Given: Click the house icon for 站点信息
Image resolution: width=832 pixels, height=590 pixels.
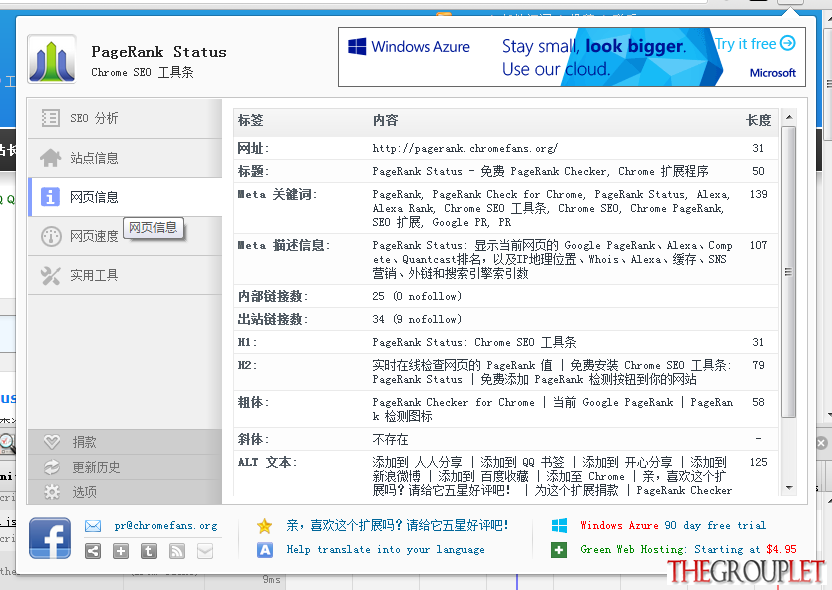Looking at the screenshot, I should 50,158.
